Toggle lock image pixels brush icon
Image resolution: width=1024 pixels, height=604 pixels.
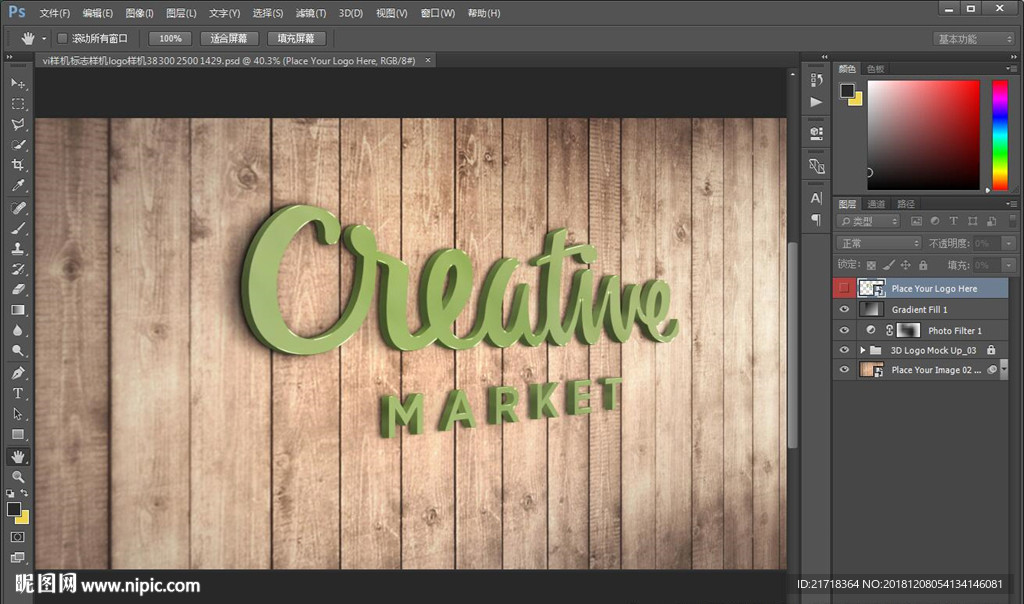888,264
